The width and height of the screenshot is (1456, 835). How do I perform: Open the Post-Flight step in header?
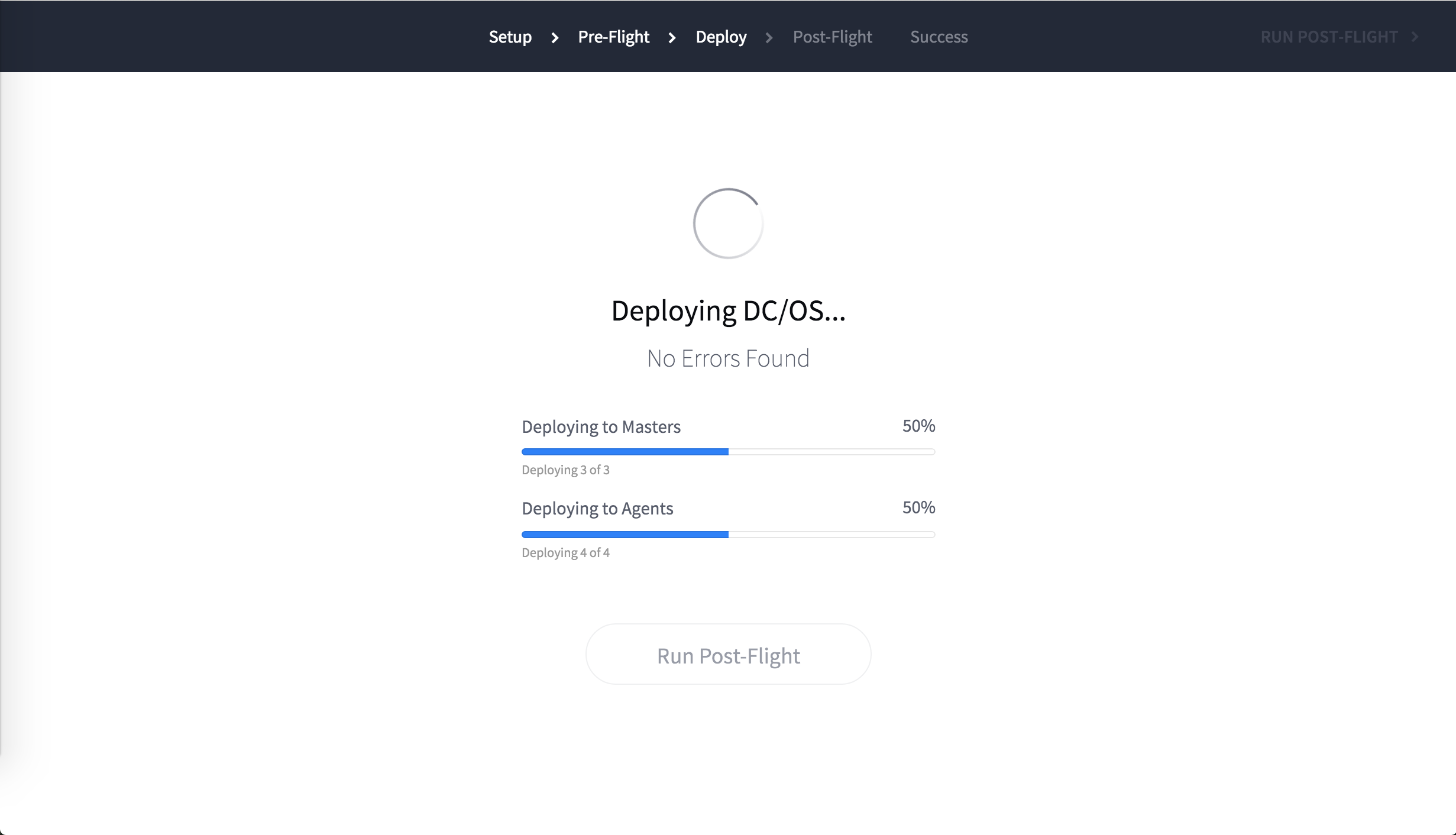pyautogui.click(x=832, y=37)
